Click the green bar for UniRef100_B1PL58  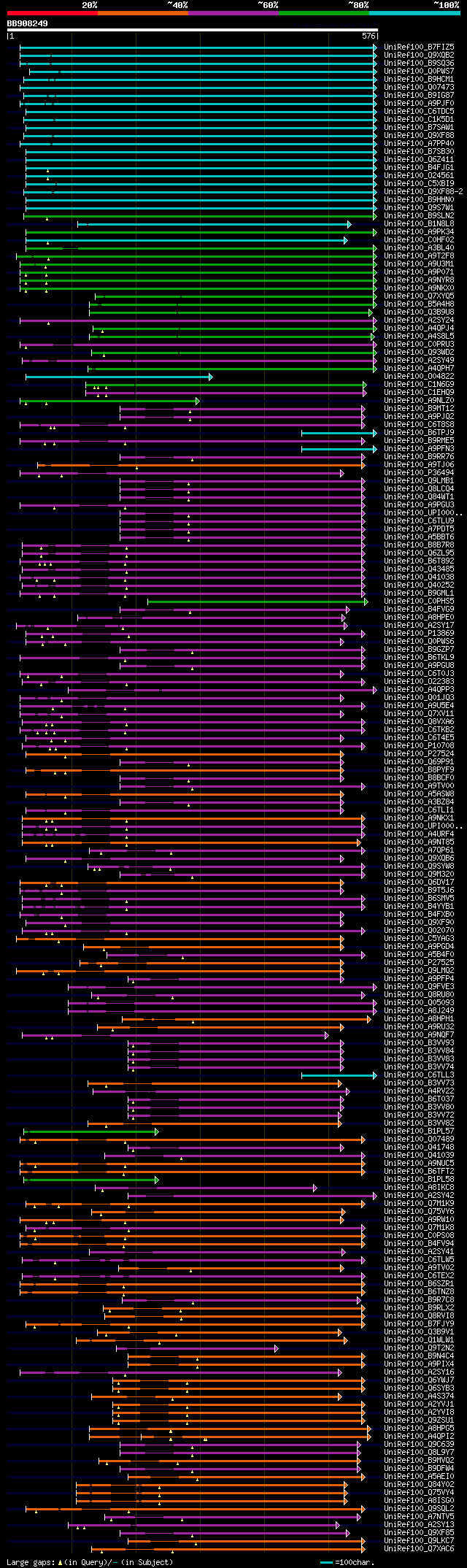click(91, 1180)
